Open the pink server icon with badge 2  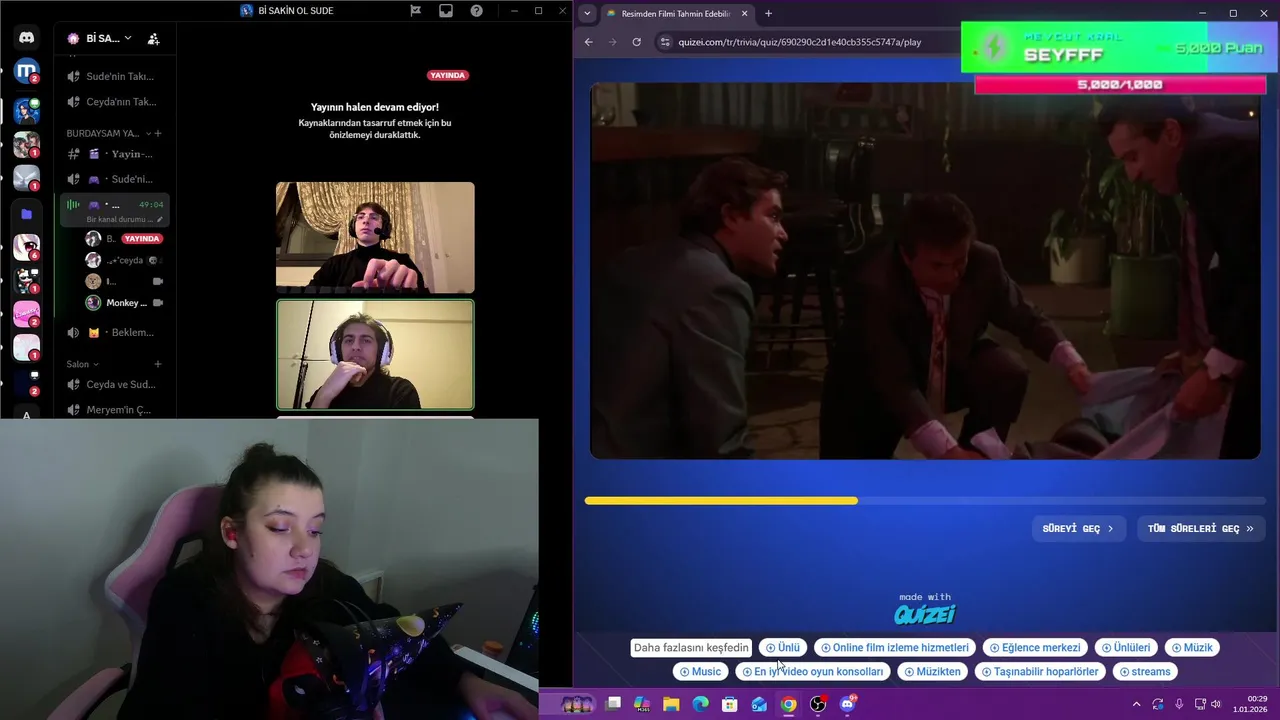click(x=27, y=314)
